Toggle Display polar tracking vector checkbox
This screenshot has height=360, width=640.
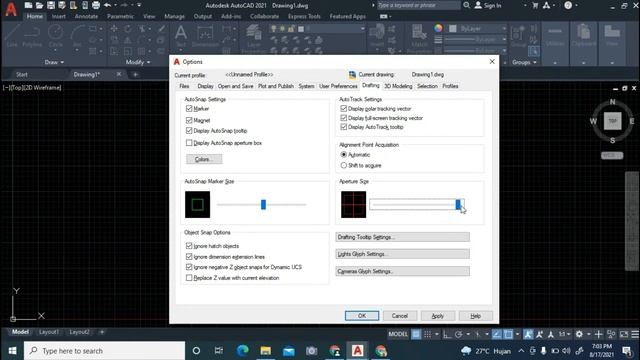[344, 109]
